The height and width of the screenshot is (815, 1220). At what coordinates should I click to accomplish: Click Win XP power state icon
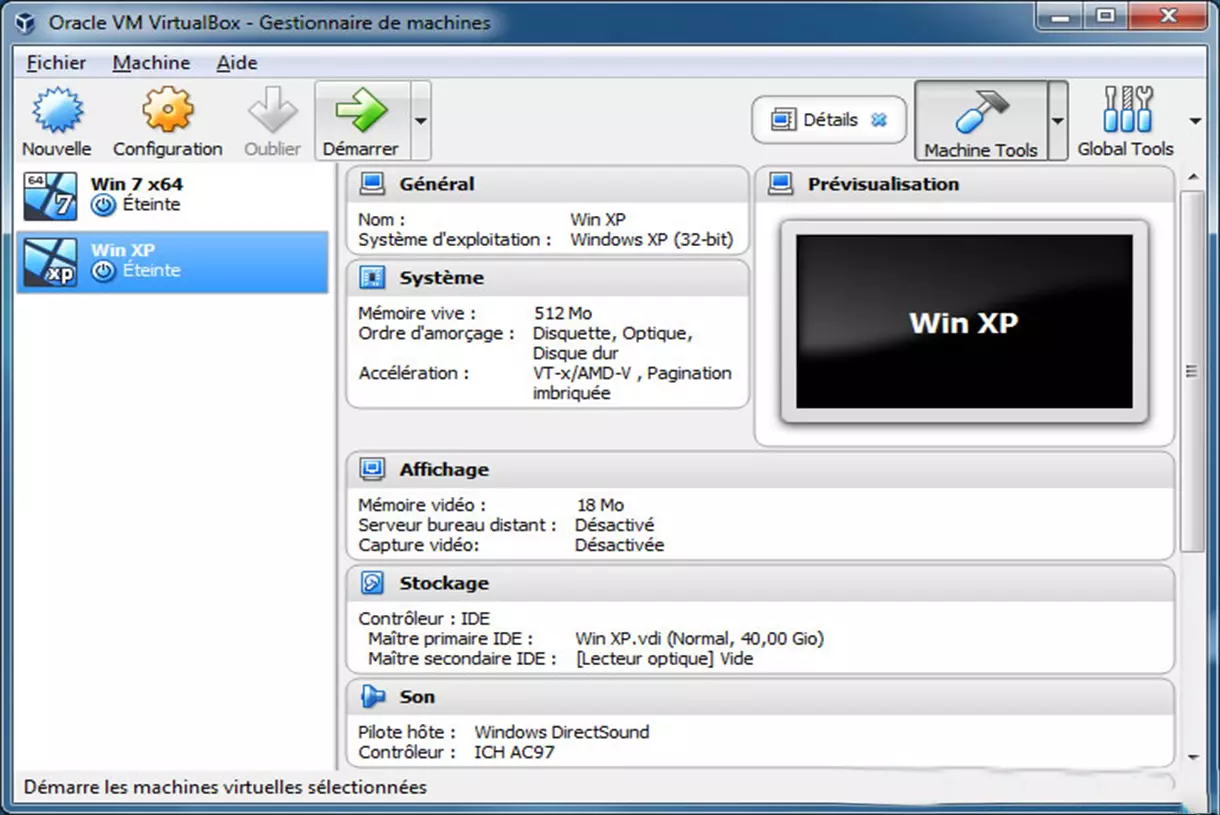pos(104,271)
